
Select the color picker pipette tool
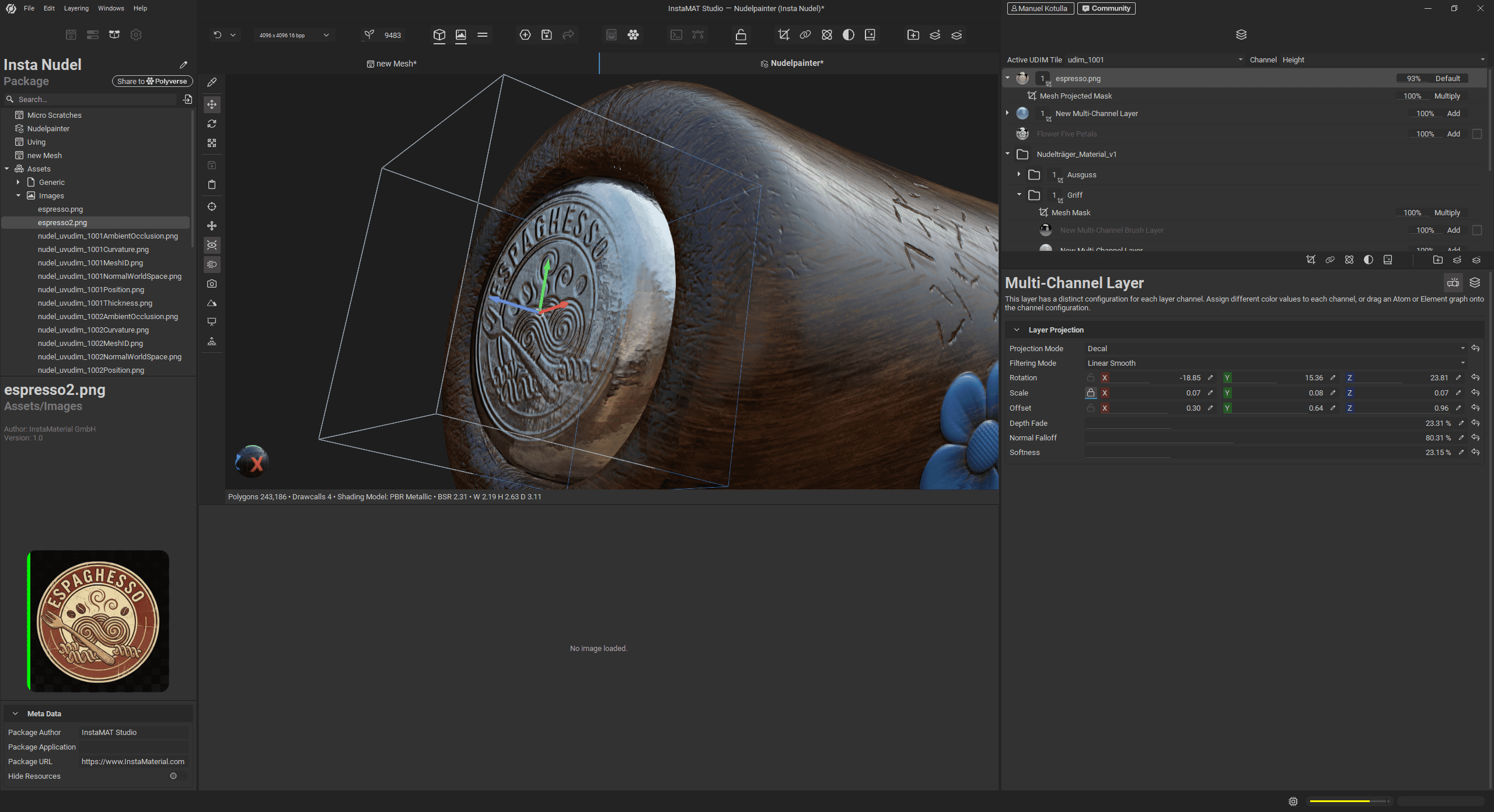pyautogui.click(x=212, y=82)
